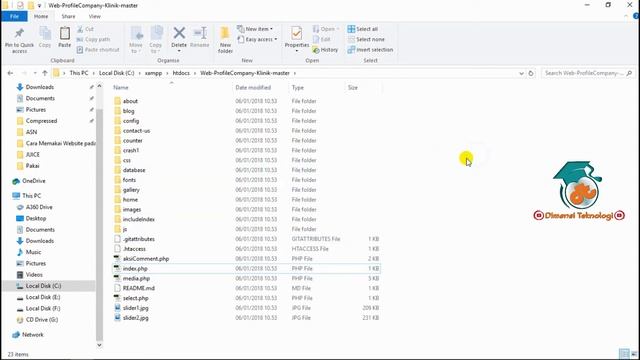Select the aksiComment.php file
640x360 pixels.
(x=146, y=259)
